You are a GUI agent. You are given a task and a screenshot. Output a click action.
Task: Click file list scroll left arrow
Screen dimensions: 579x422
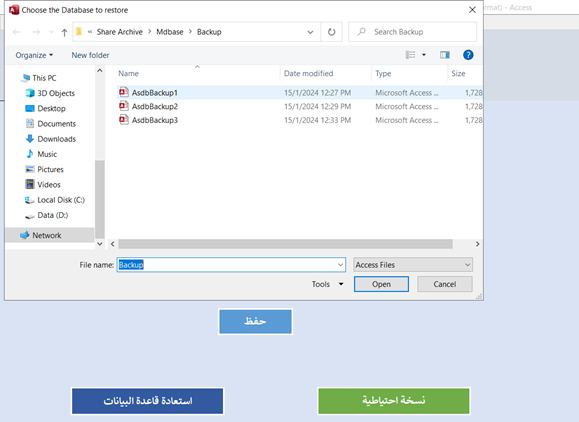113,244
